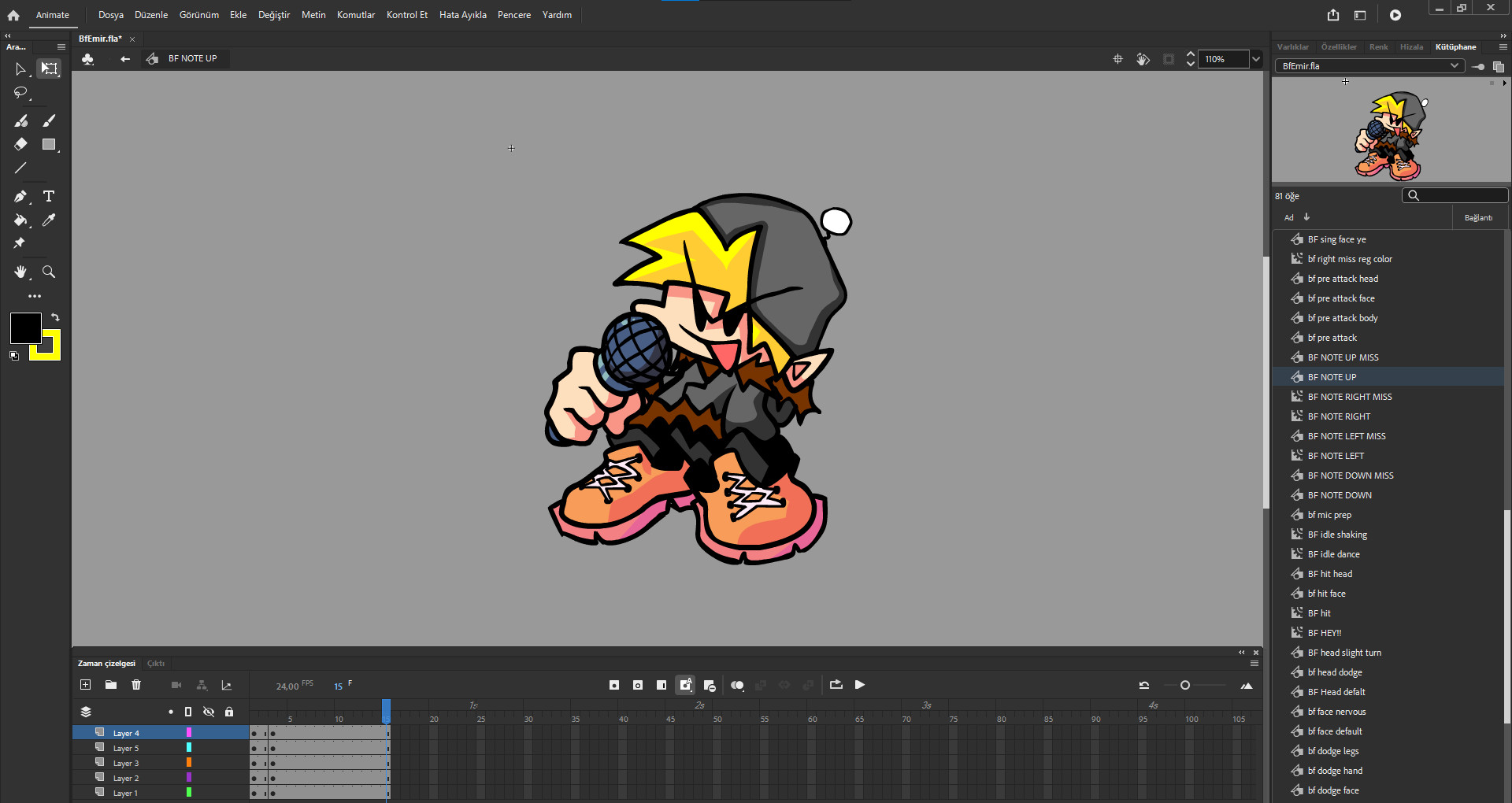Go back to the parent scene arrow
This screenshot has height=803, width=1512.
(x=125, y=59)
